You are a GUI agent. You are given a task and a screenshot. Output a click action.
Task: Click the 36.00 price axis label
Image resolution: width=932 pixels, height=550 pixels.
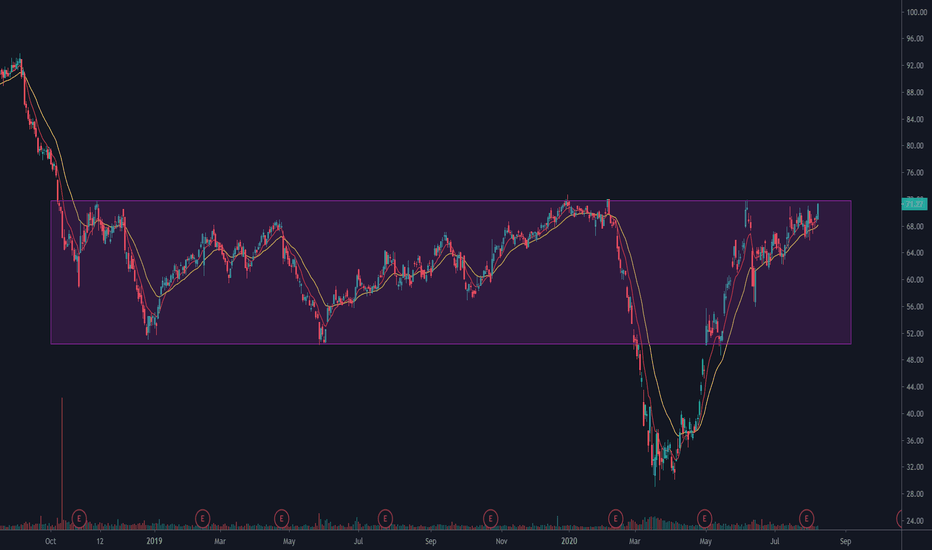coord(915,441)
